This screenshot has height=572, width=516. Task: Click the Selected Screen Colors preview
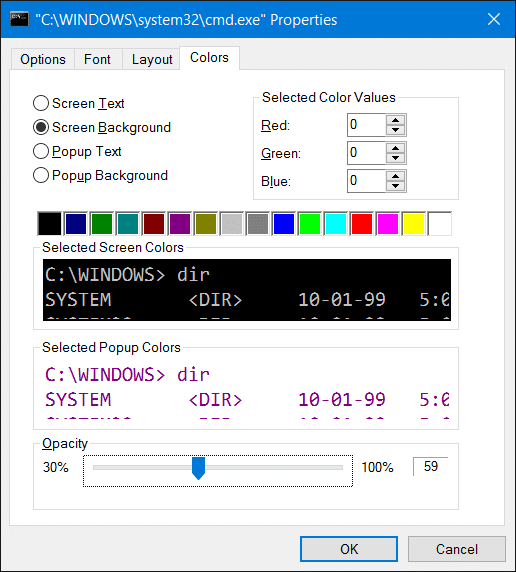pyautogui.click(x=247, y=290)
